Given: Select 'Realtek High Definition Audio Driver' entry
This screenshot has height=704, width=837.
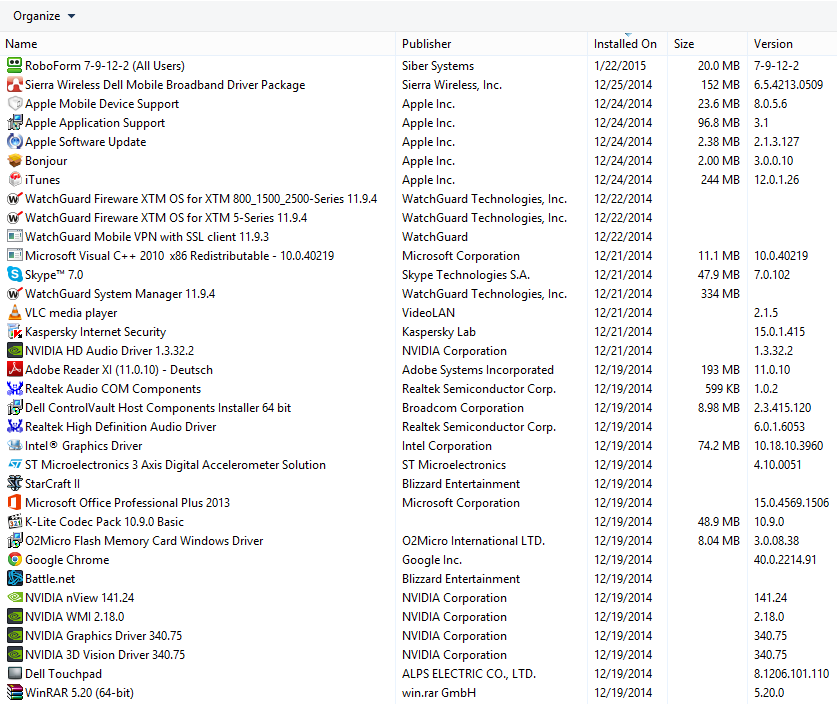Looking at the screenshot, I should 121,427.
